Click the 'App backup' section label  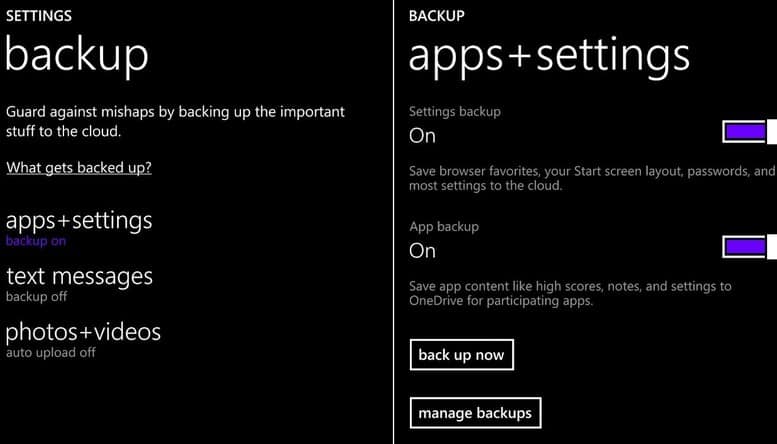click(x=444, y=226)
